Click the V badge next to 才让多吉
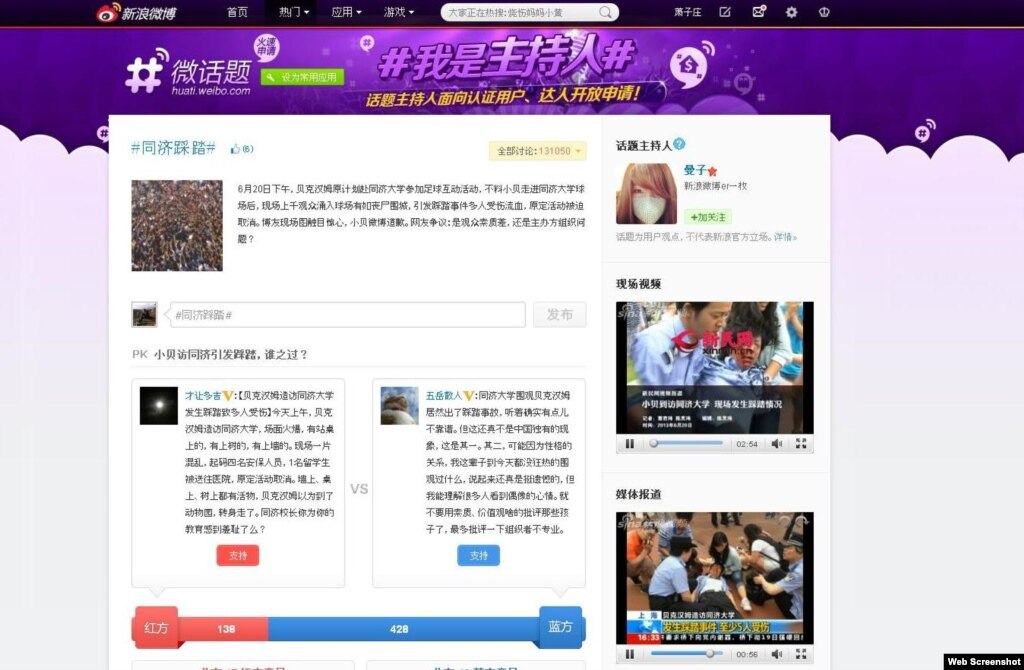Screen dimensions: 1024x670 pyautogui.click(x=228, y=396)
